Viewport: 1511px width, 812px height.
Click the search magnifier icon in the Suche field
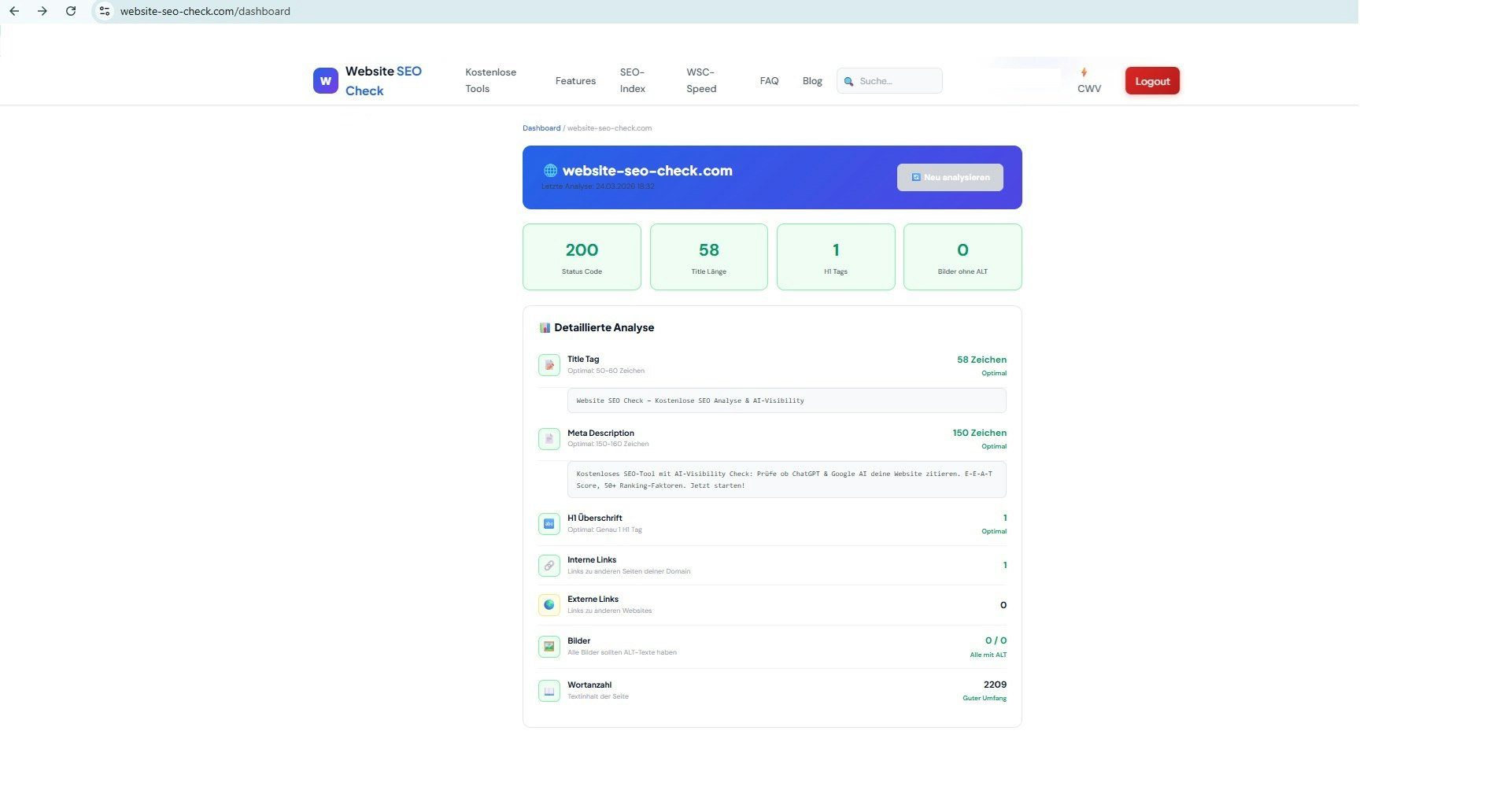(x=850, y=81)
